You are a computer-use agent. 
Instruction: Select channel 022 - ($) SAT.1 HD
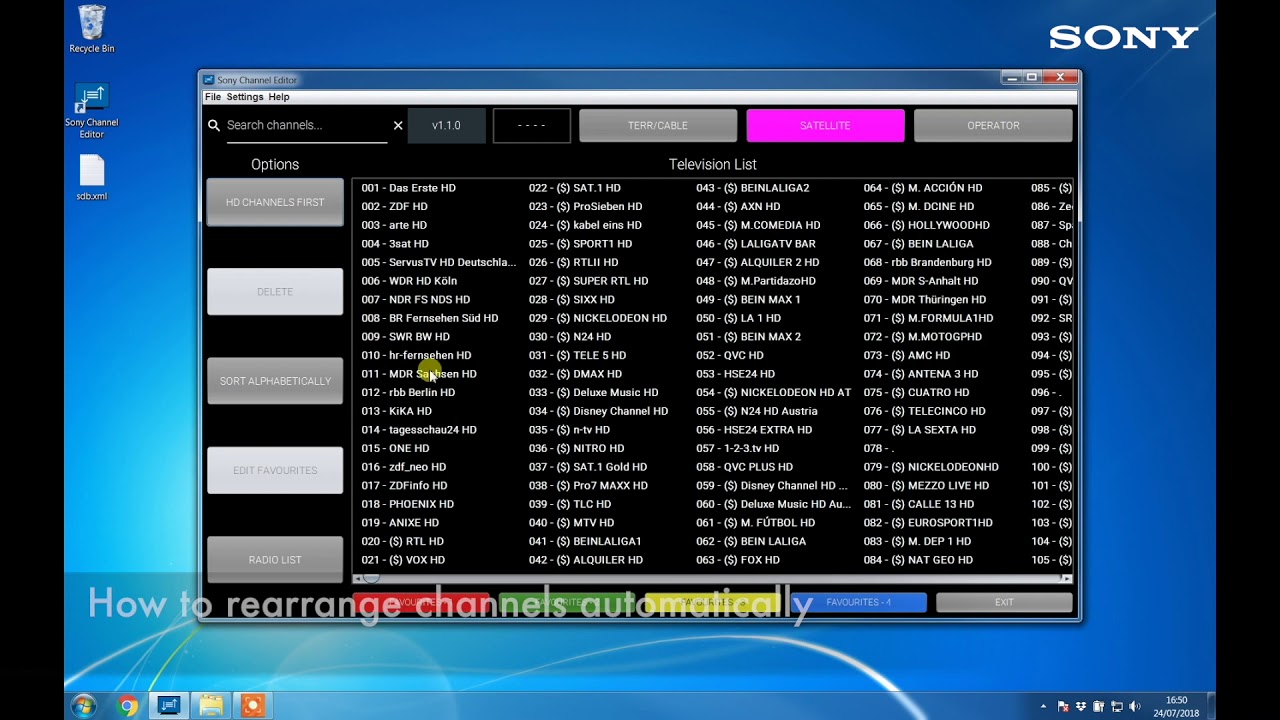pyautogui.click(x=574, y=188)
